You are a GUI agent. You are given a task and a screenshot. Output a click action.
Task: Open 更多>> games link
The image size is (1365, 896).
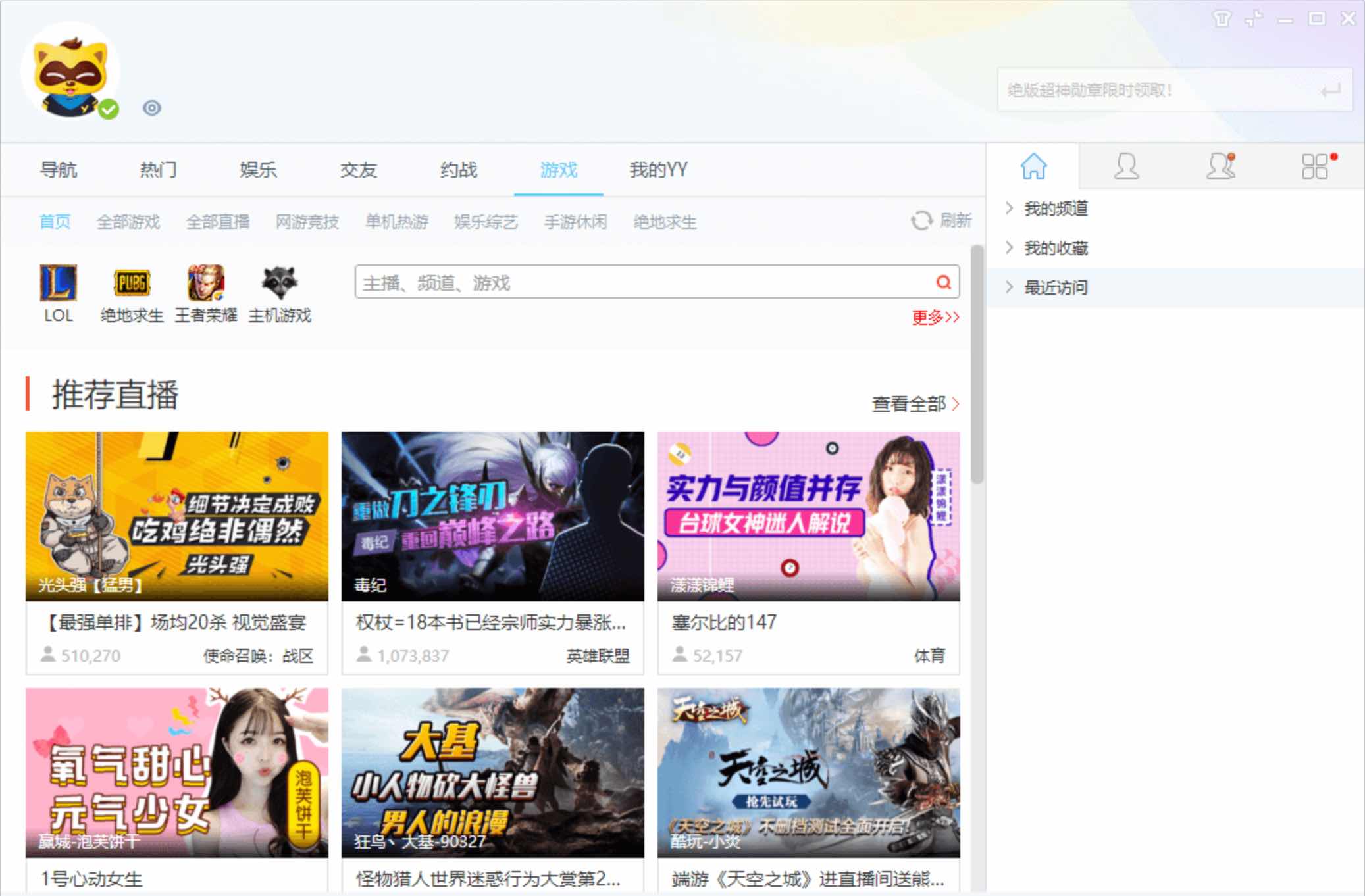[x=935, y=317]
